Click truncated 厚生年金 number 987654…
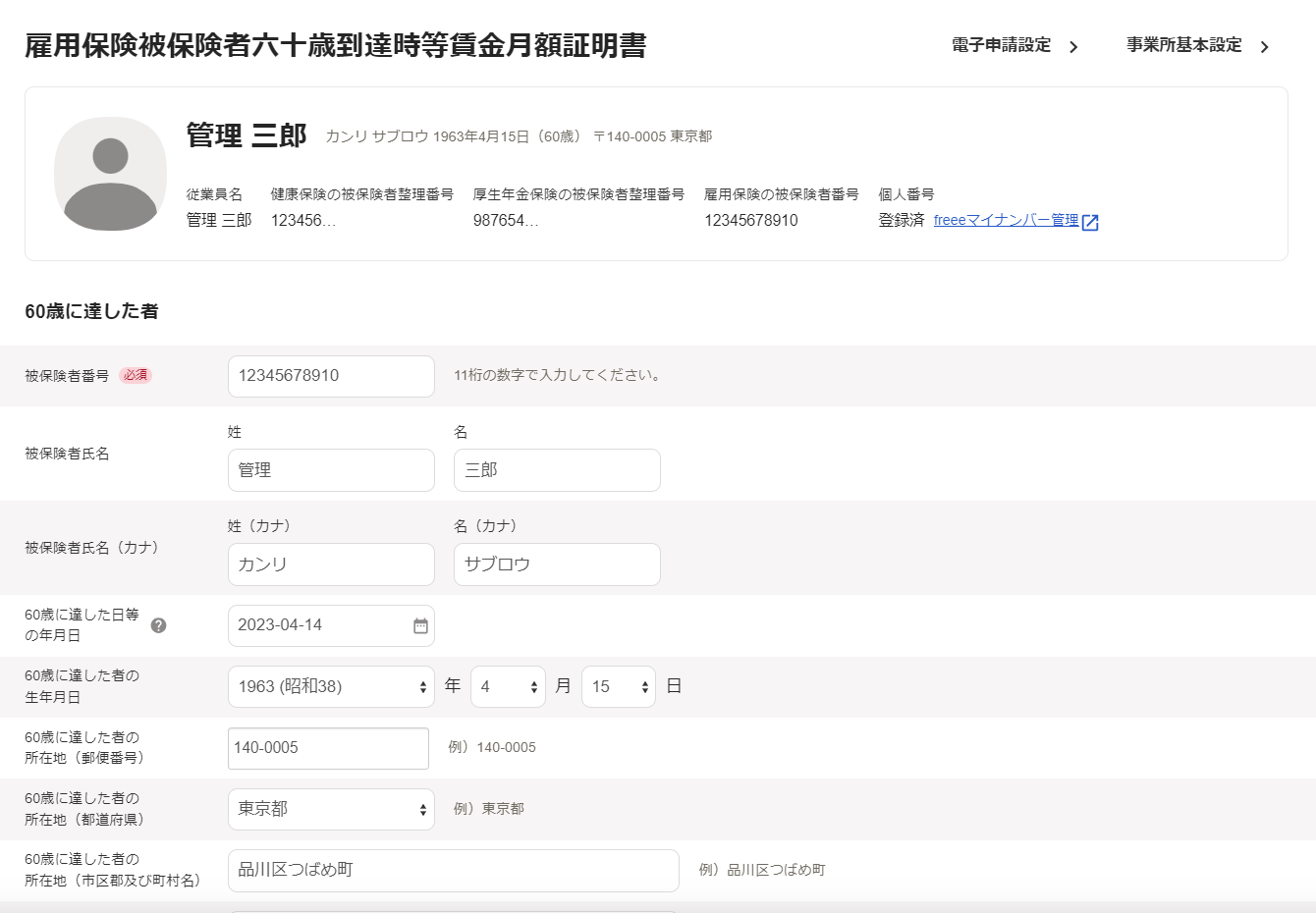The width and height of the screenshot is (1316, 913). pyautogui.click(x=506, y=221)
